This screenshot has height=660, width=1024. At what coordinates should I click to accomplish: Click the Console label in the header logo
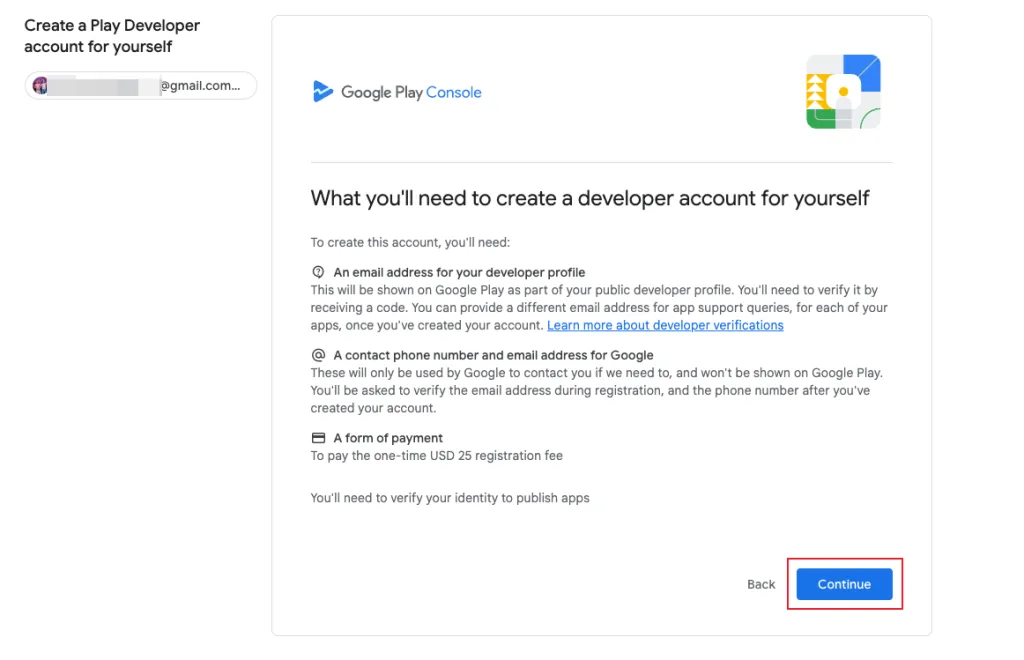[454, 91]
